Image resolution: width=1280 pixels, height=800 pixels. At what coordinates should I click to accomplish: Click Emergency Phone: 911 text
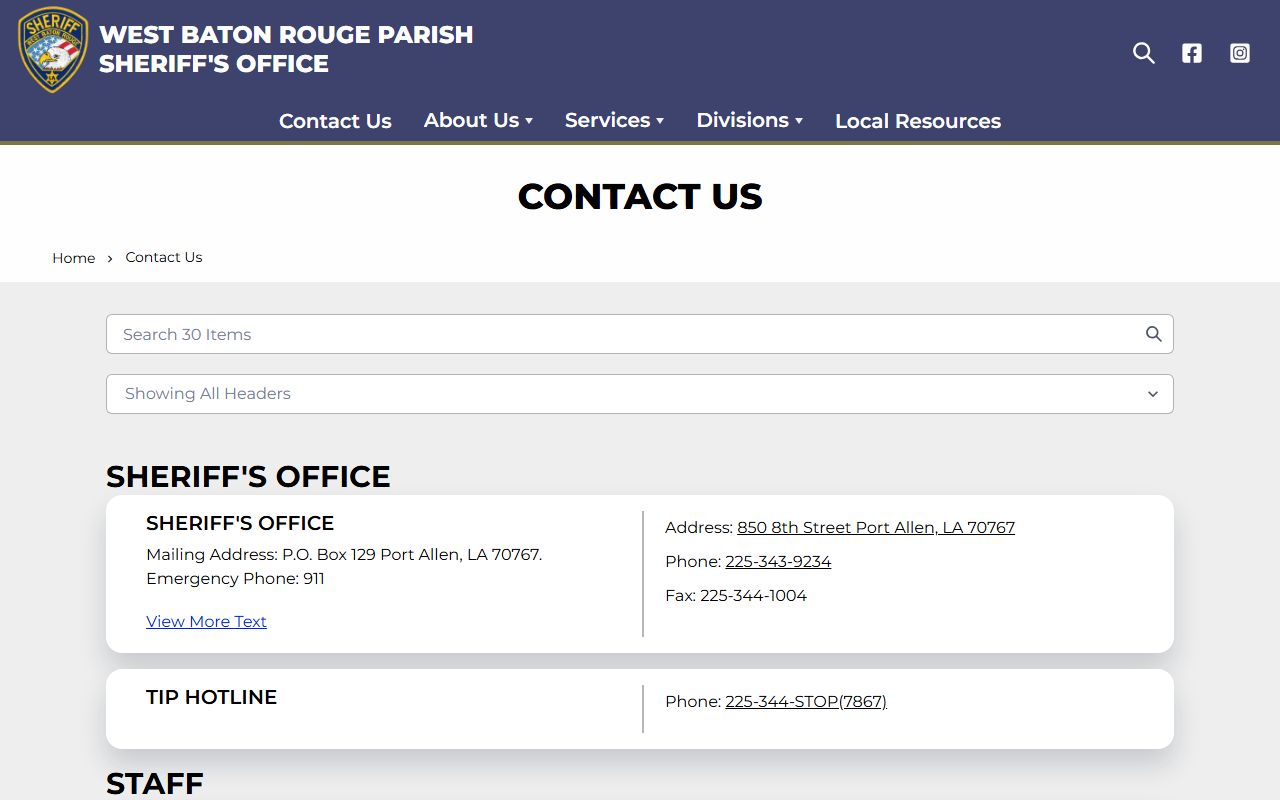pos(235,578)
